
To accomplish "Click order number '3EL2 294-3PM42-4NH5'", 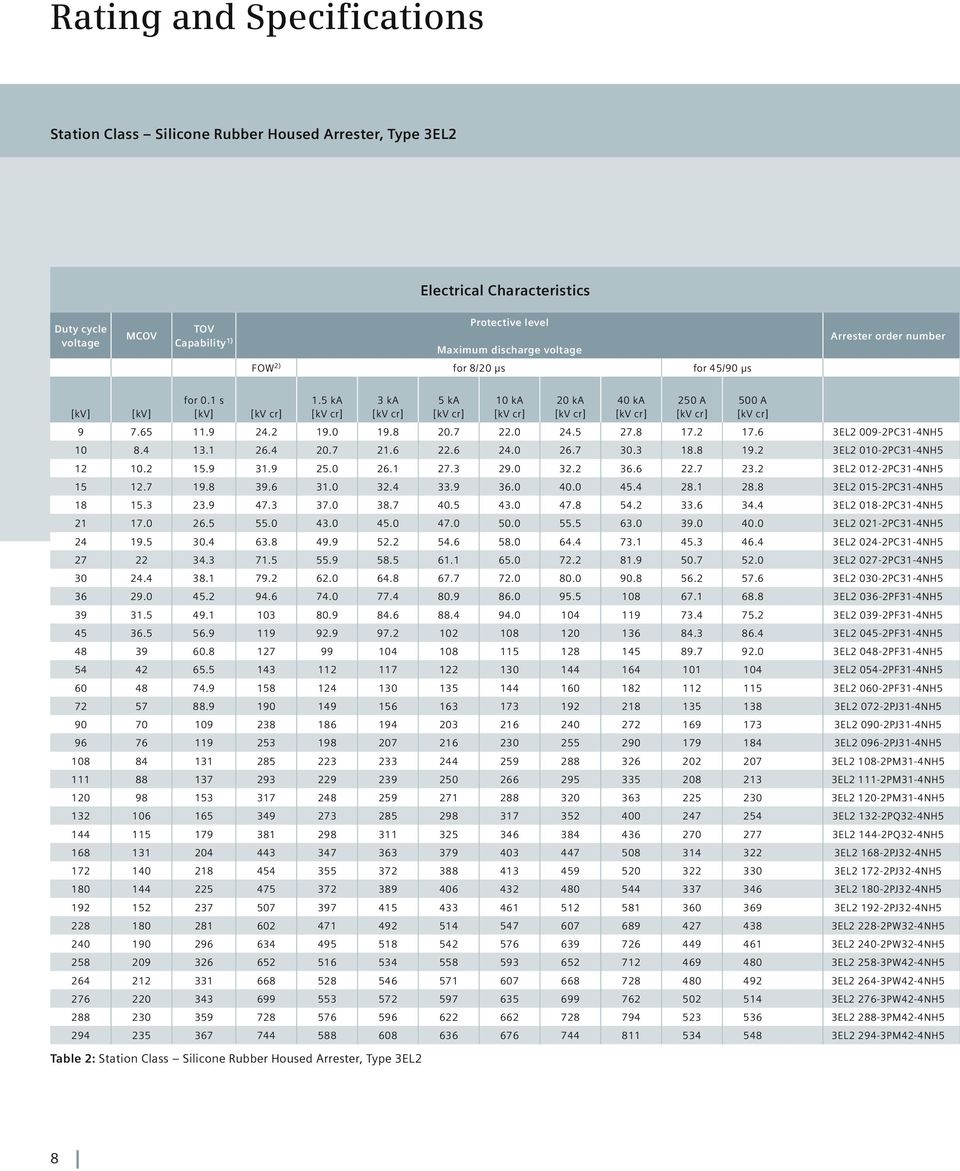I will tap(888, 1036).
